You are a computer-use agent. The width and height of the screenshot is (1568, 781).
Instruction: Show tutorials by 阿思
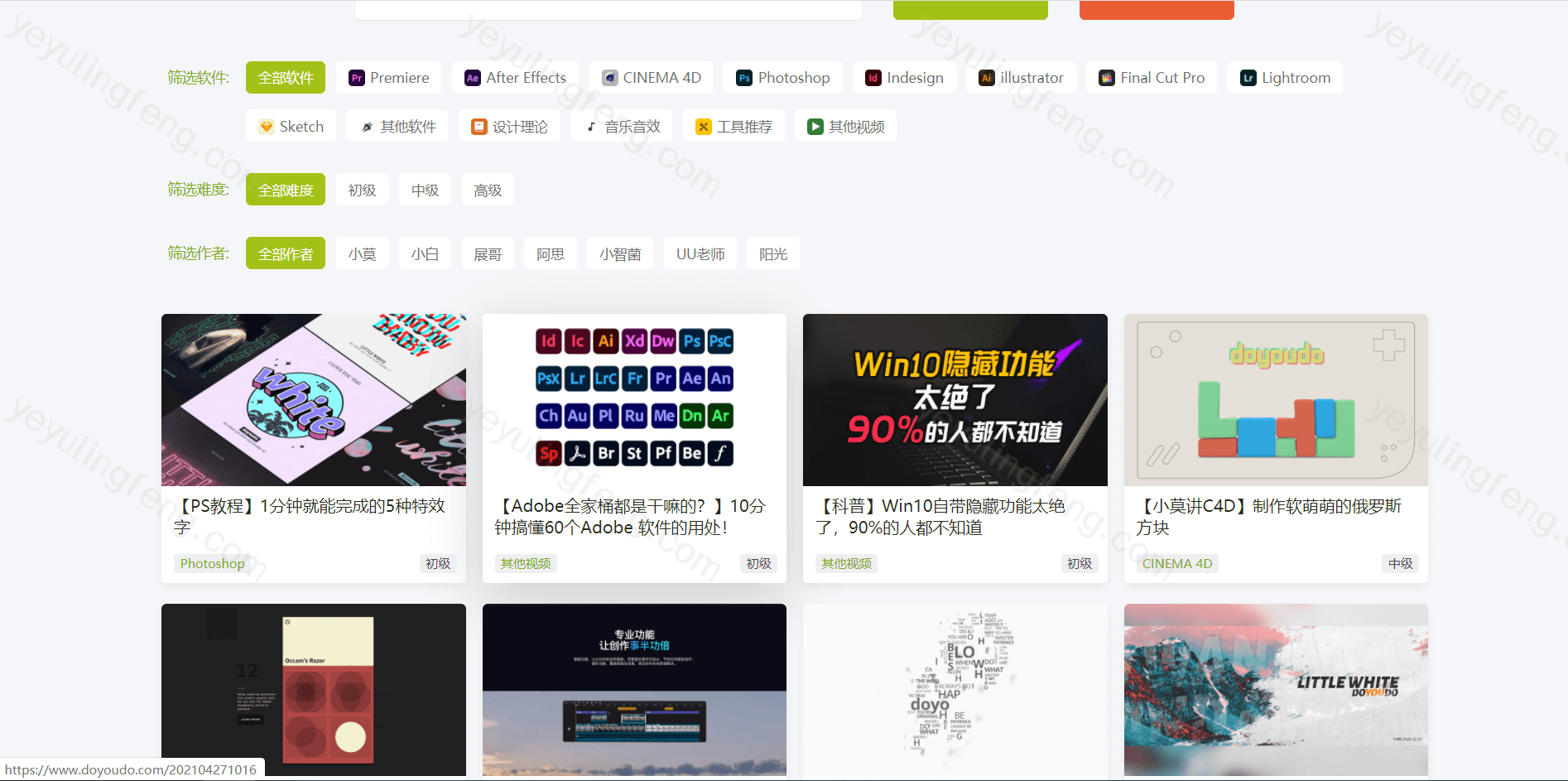point(551,253)
